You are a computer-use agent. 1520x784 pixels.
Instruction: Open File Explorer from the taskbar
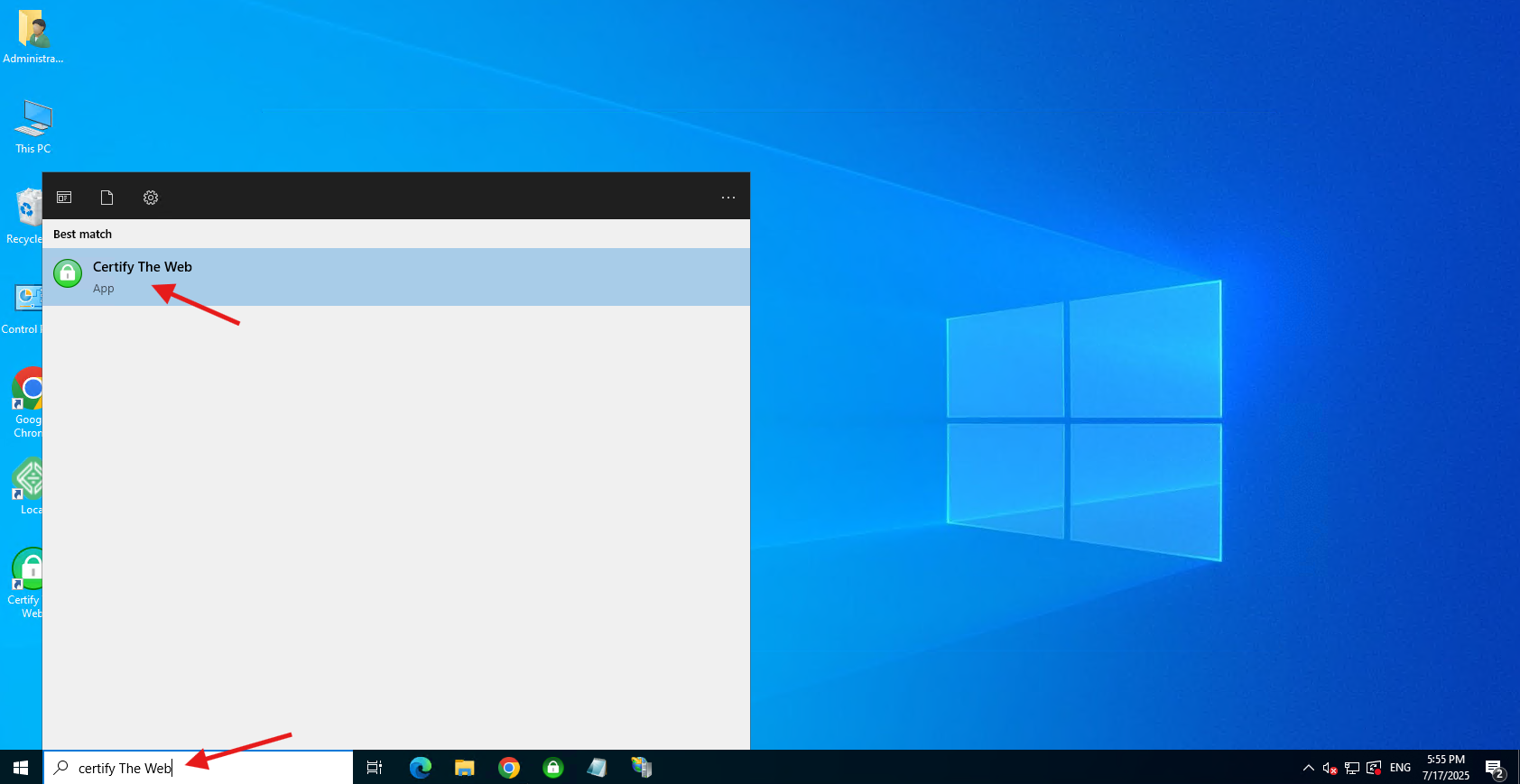pos(464,768)
